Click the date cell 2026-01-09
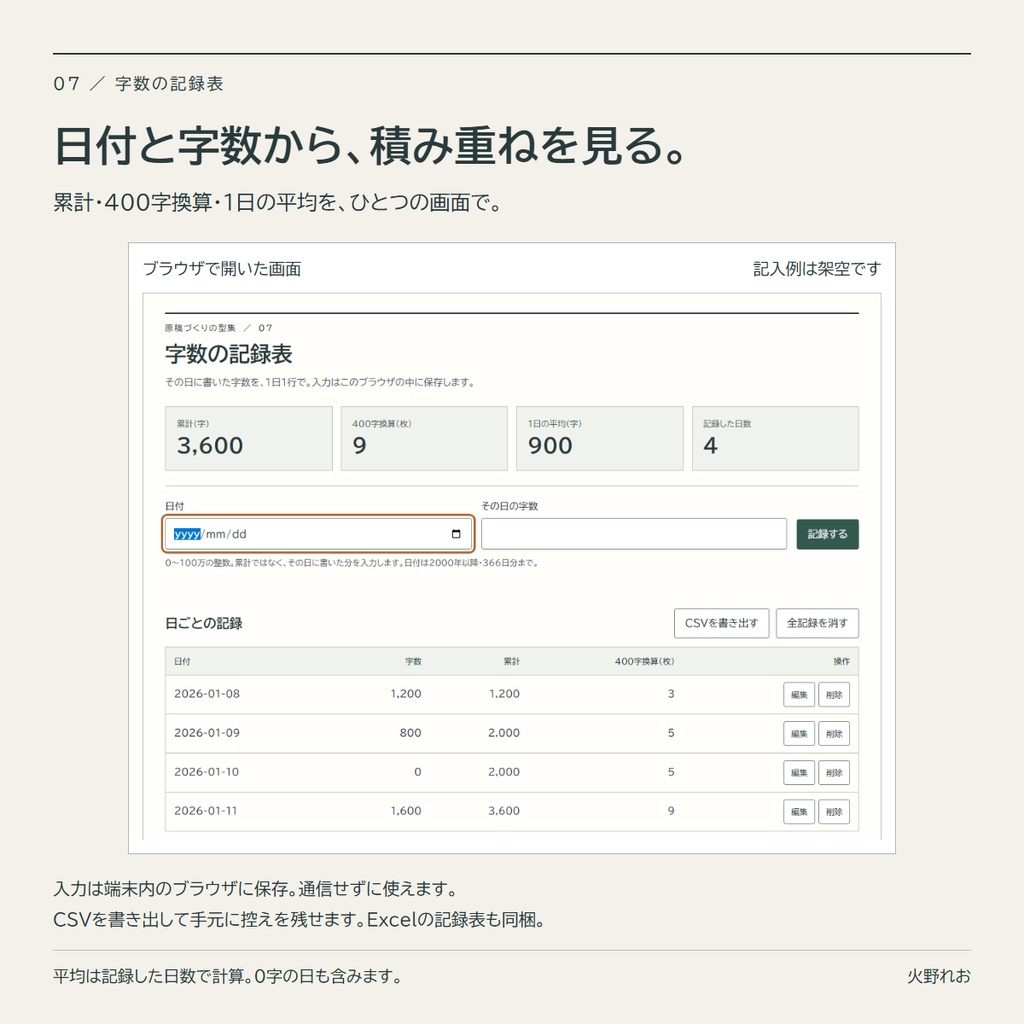 click(207, 733)
